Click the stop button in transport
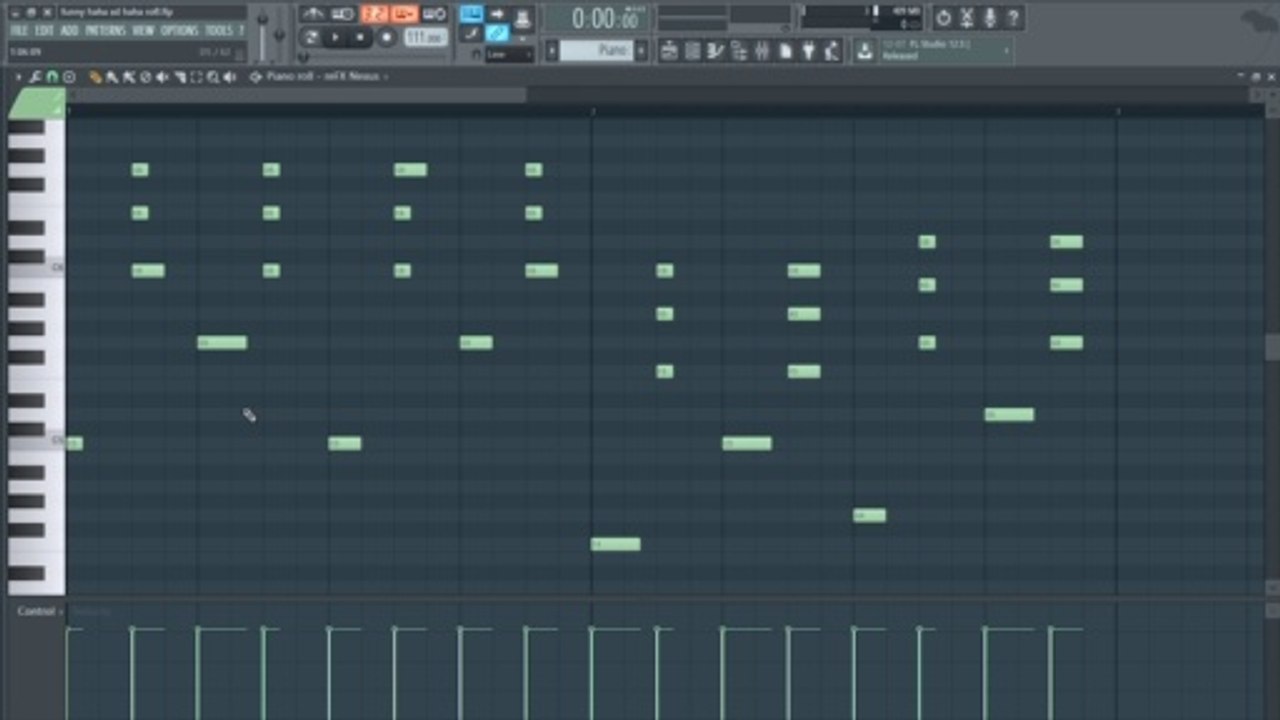 (360, 37)
